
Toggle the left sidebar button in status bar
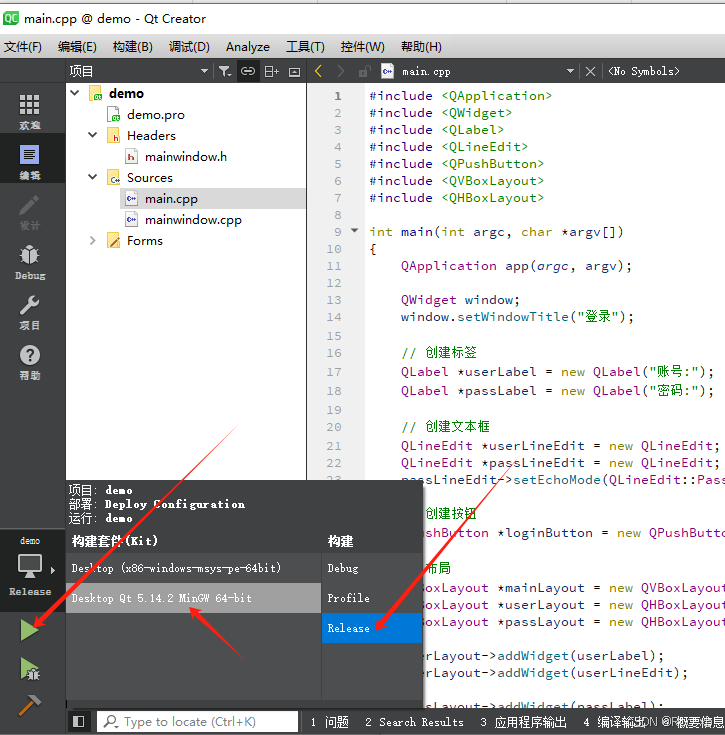pyautogui.click(x=78, y=721)
